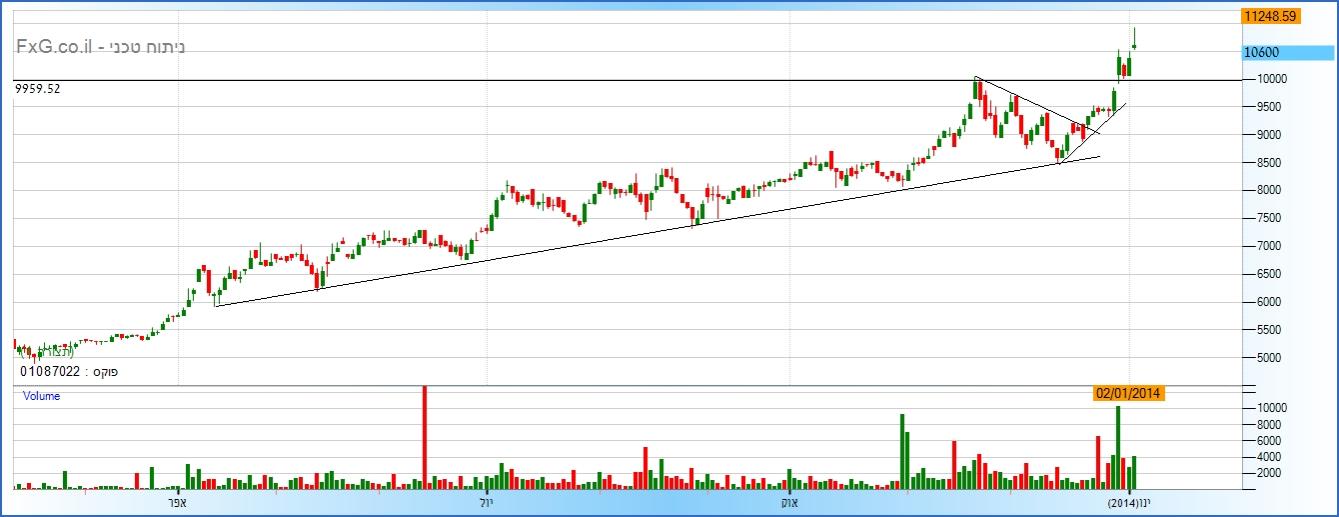Image resolution: width=1339 pixels, height=517 pixels.
Task: Select the אפר month label on time axis
Action: tap(178, 502)
